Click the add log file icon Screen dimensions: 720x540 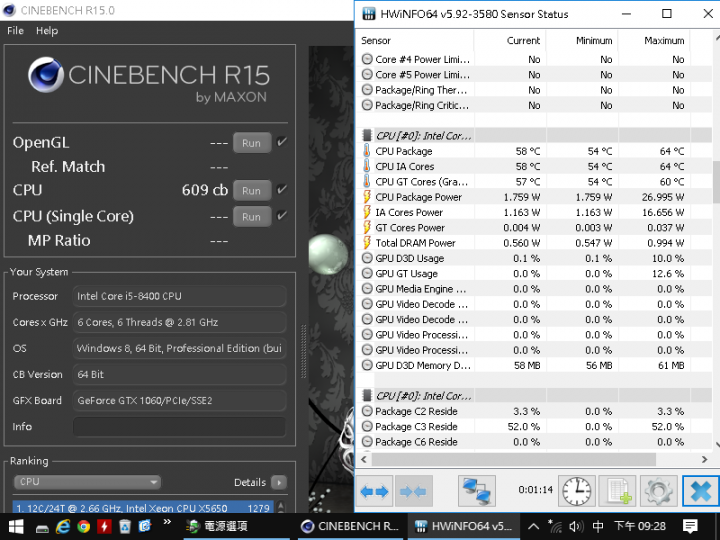(618, 491)
